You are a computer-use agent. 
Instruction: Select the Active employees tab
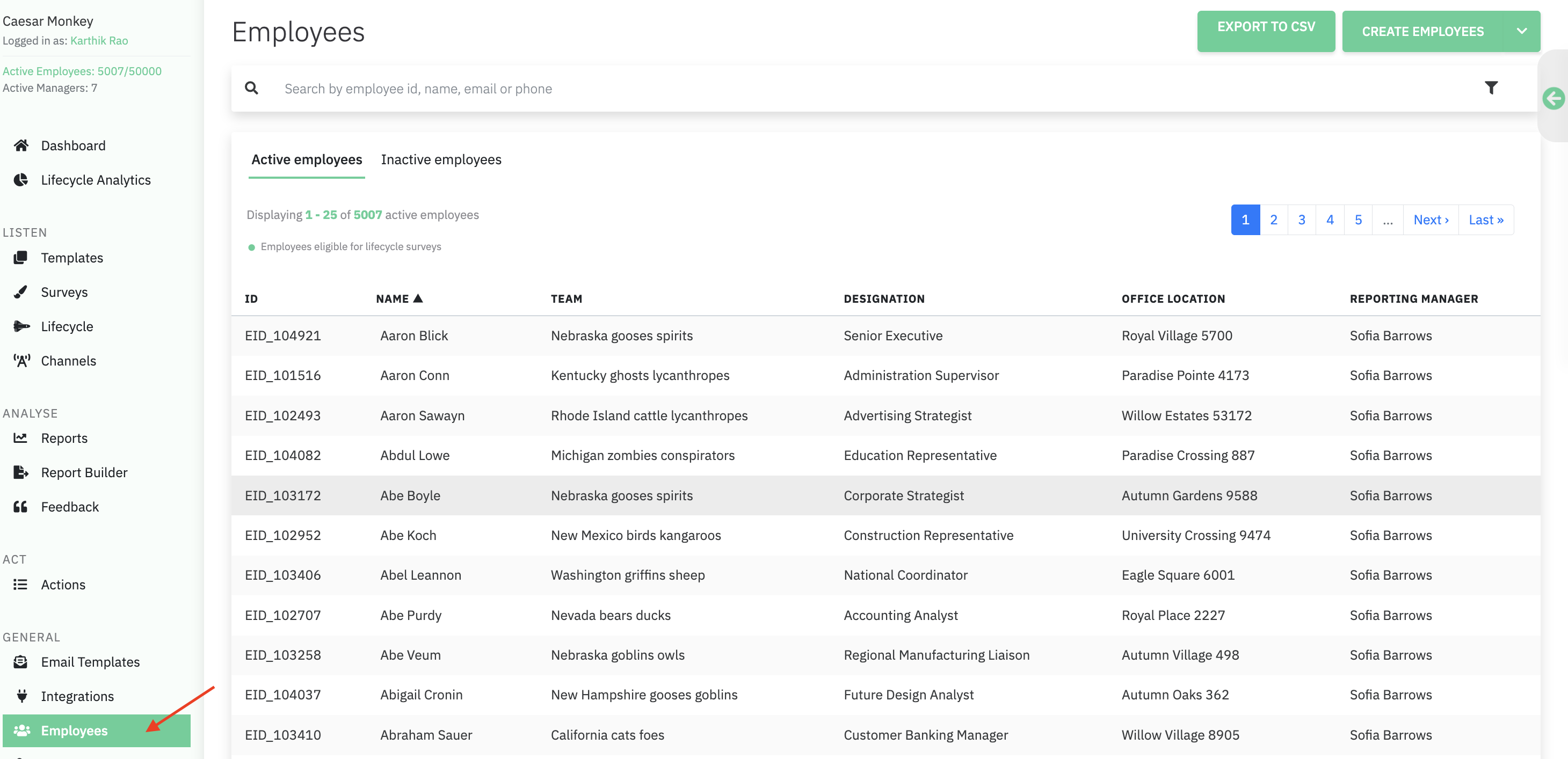pyautogui.click(x=306, y=159)
